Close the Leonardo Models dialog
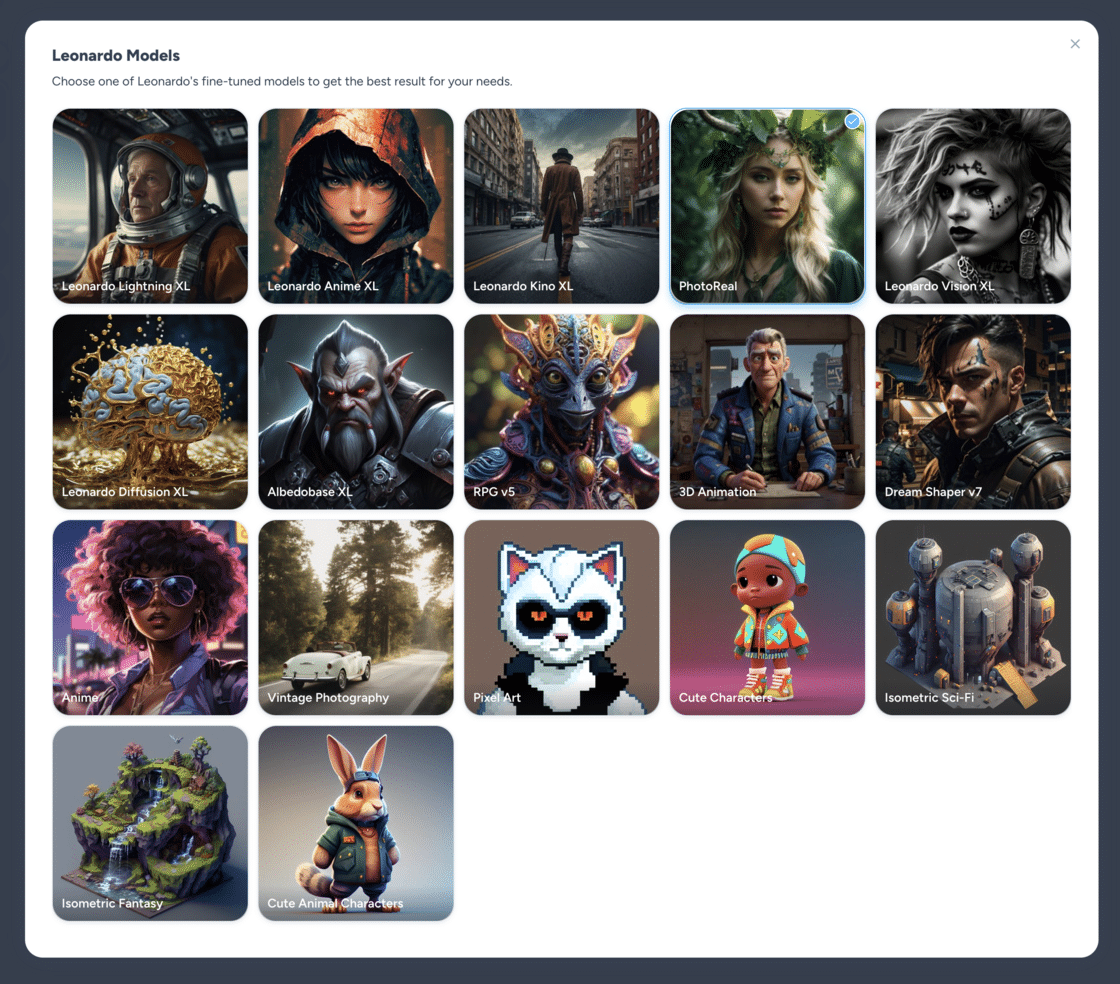Screen dimensions: 1120x984 (1074, 44)
